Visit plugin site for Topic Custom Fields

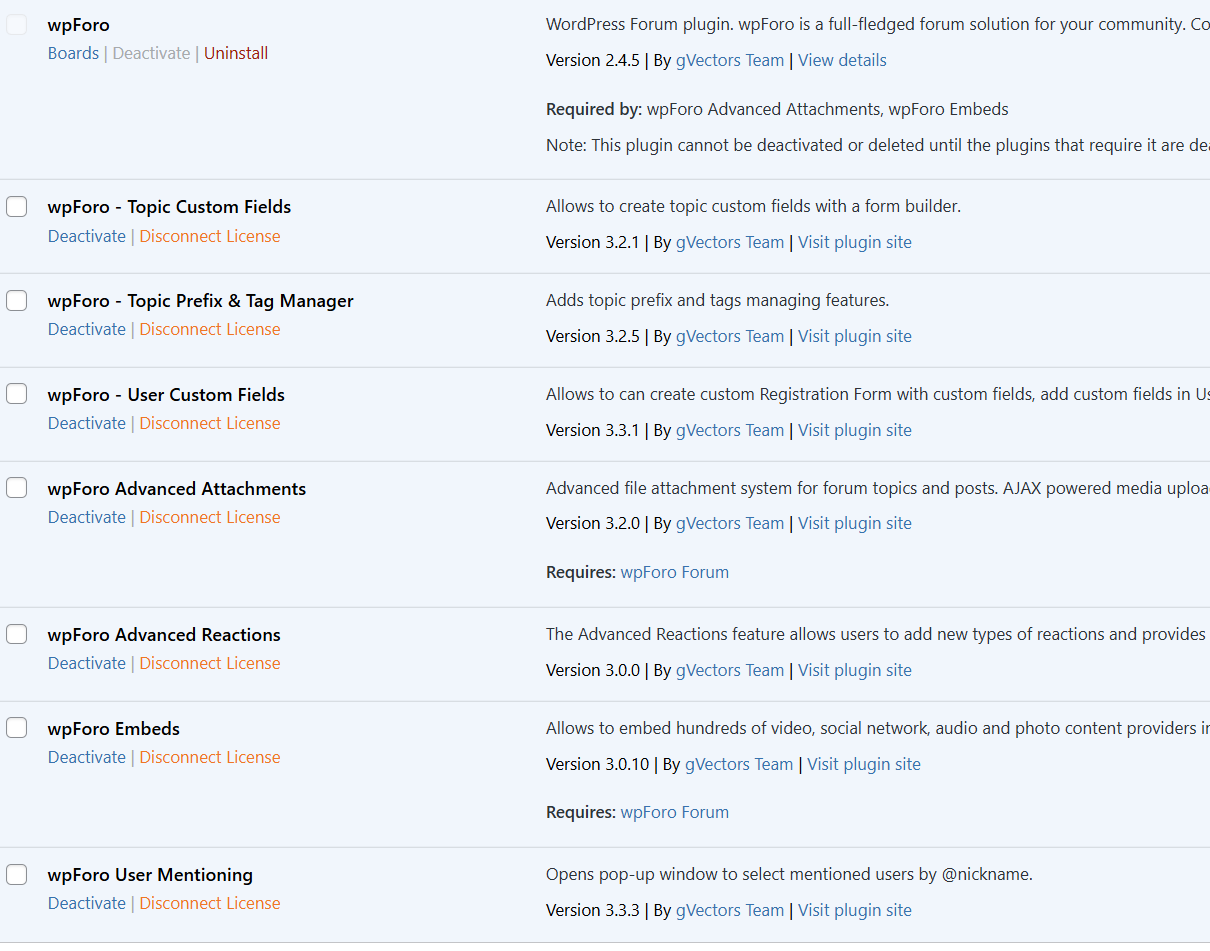(x=855, y=242)
